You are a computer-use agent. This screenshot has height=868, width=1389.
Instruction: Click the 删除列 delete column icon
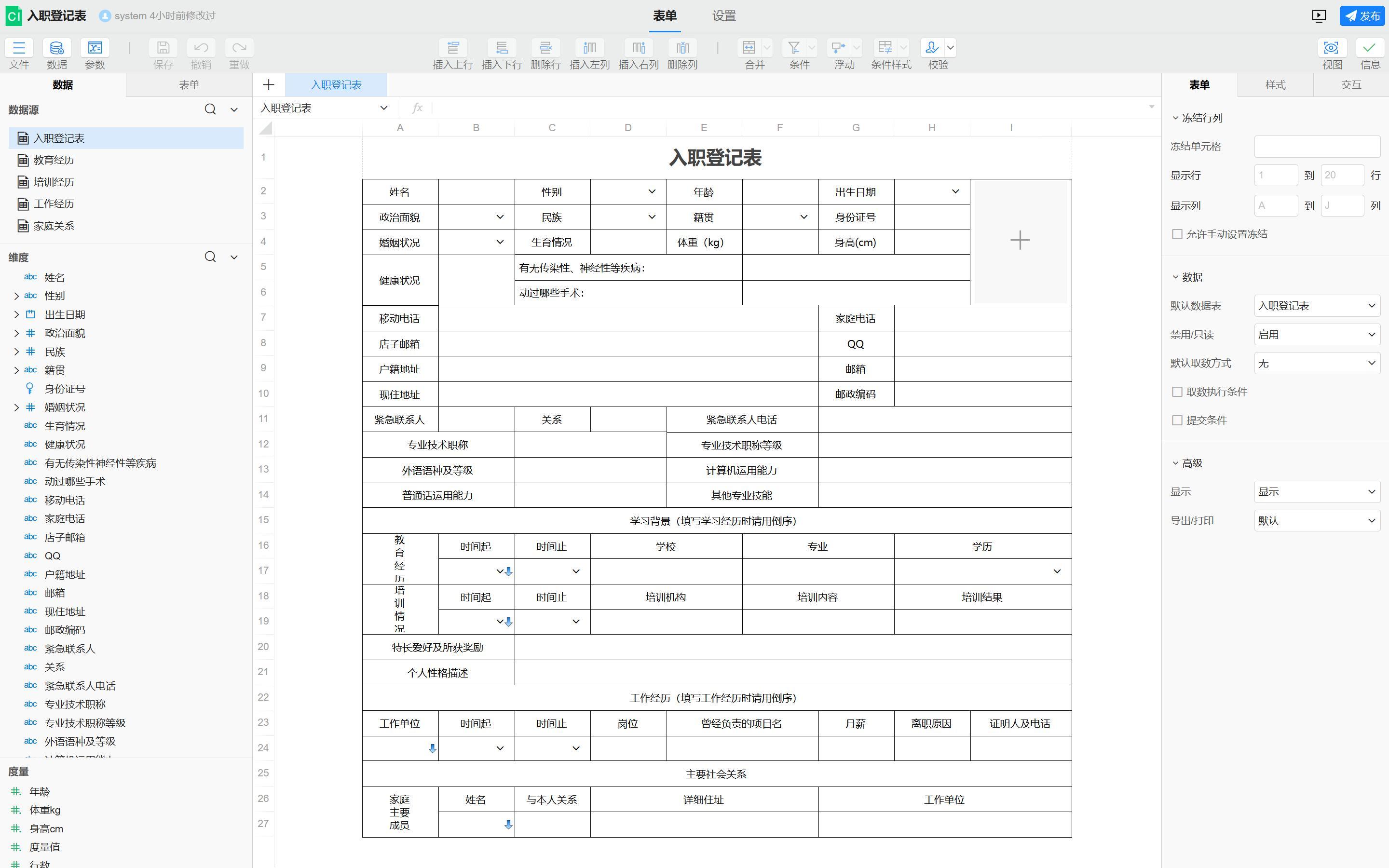[x=682, y=48]
